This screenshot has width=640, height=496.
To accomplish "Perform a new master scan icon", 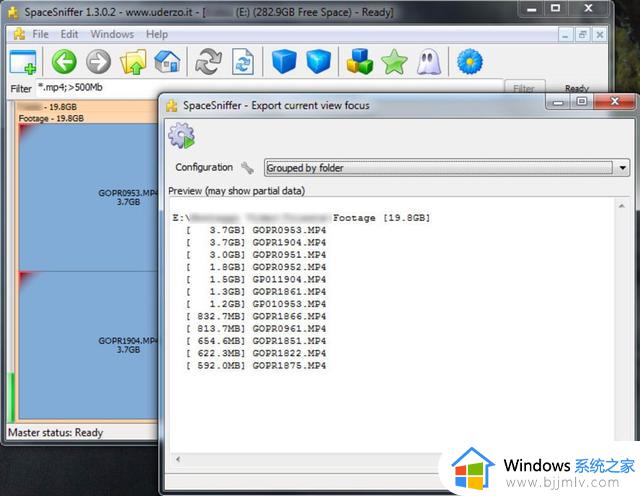I will (208, 62).
